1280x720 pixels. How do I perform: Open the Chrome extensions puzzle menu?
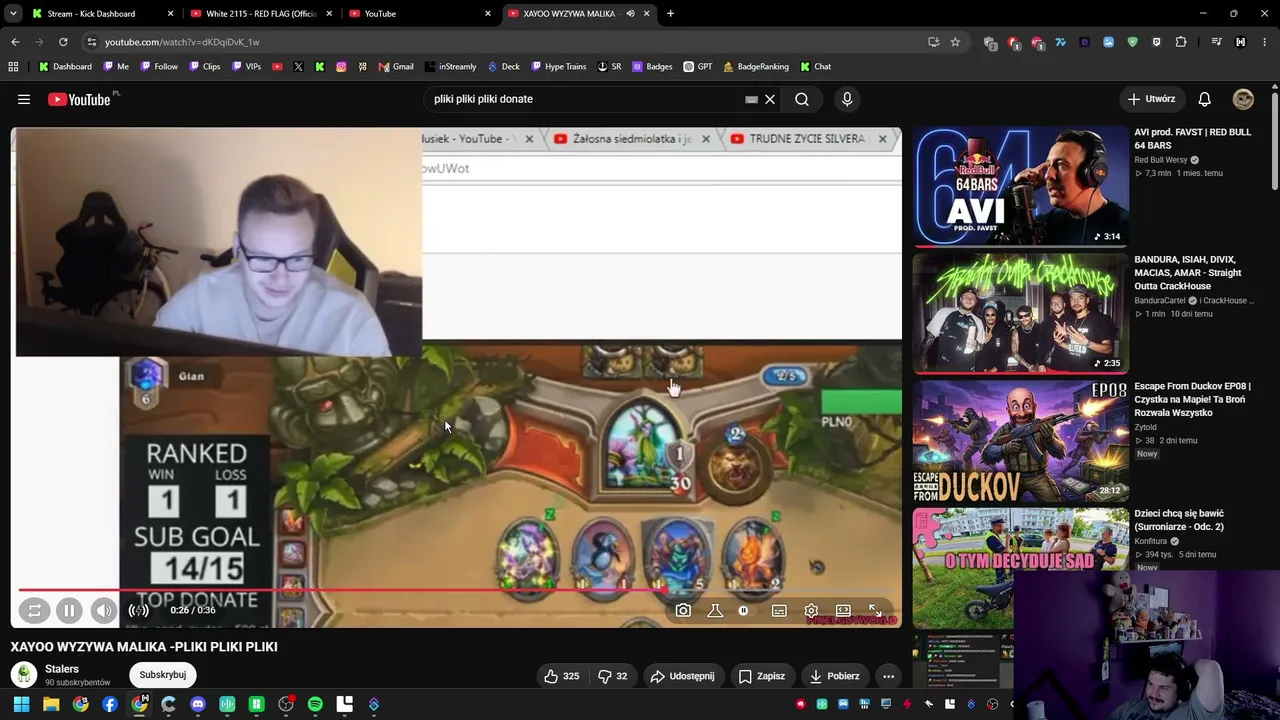tap(1181, 42)
